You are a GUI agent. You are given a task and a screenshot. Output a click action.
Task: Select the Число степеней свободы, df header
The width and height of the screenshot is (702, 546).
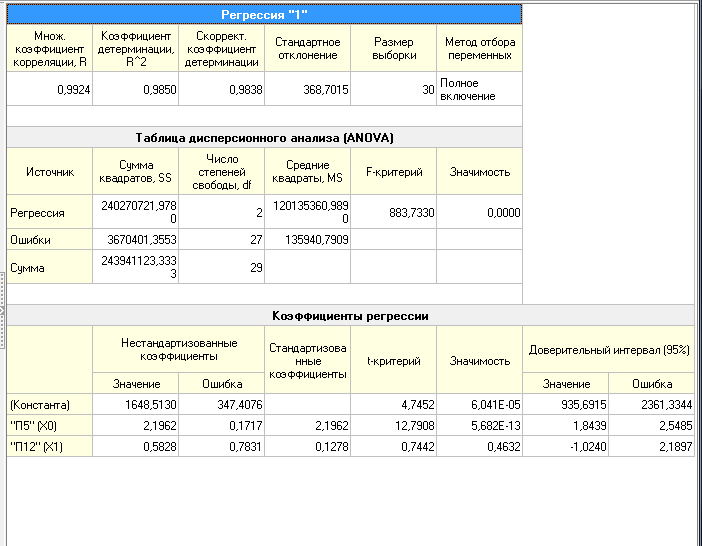point(222,171)
